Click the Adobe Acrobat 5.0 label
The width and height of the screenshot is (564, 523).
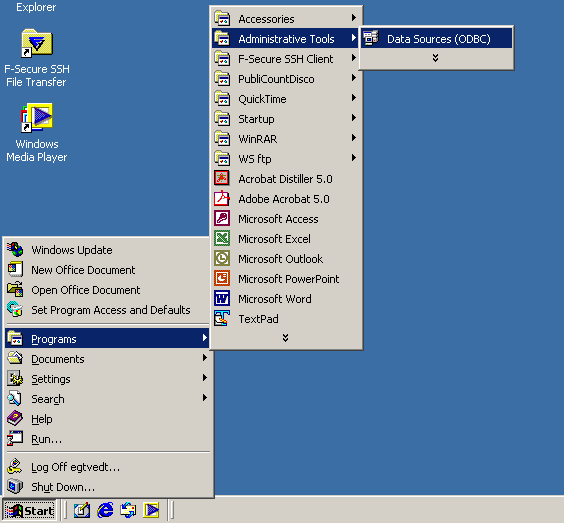284,199
